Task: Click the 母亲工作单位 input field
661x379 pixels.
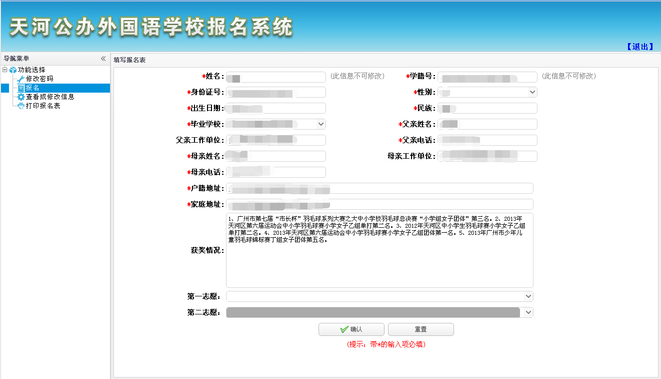Action: [x=487, y=156]
